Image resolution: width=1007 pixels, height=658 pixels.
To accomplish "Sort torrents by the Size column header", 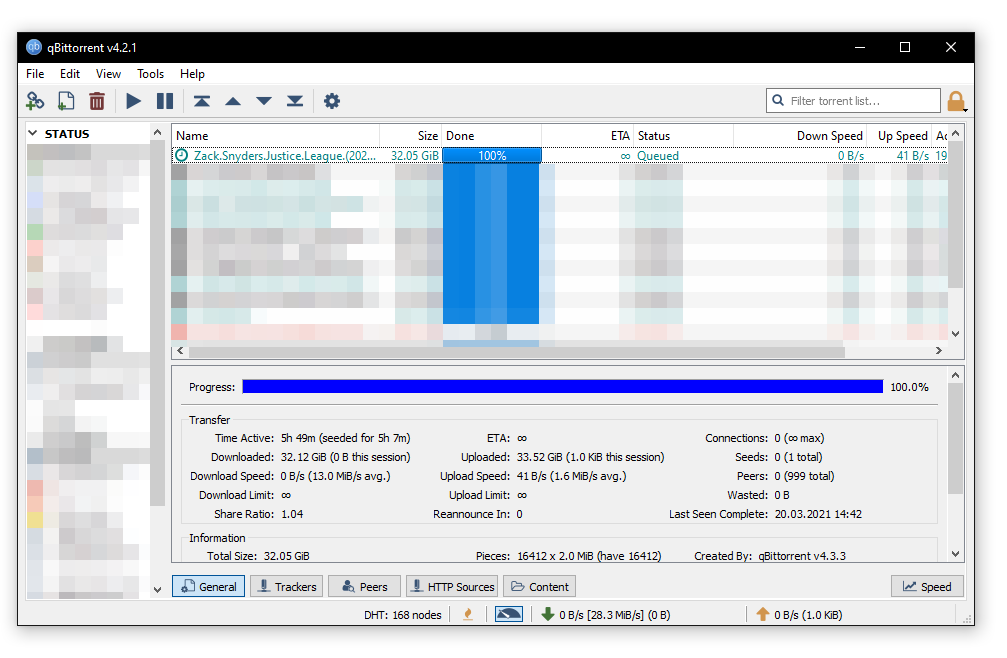I will pyautogui.click(x=410, y=136).
